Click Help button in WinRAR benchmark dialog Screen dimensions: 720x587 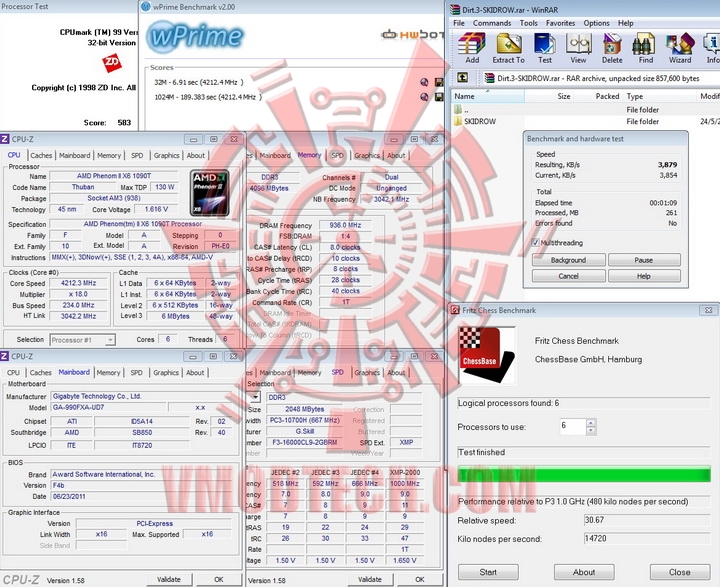[x=644, y=276]
